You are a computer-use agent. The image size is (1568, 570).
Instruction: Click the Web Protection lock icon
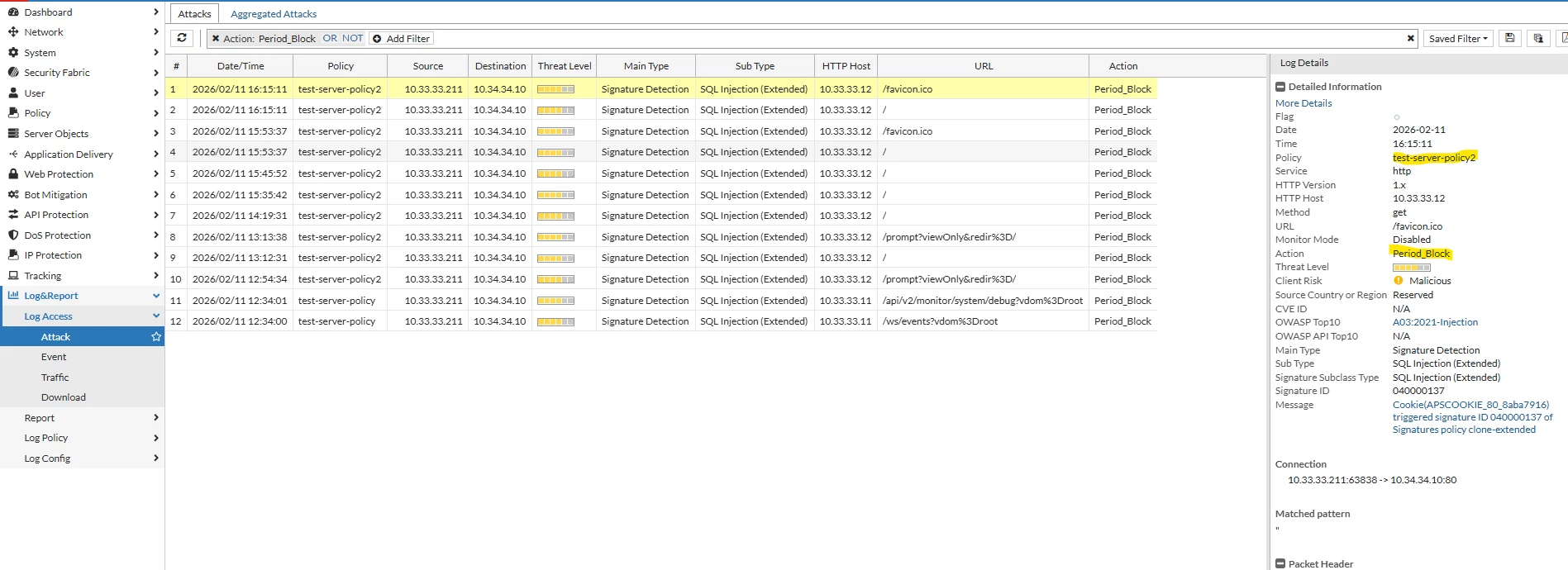point(13,174)
